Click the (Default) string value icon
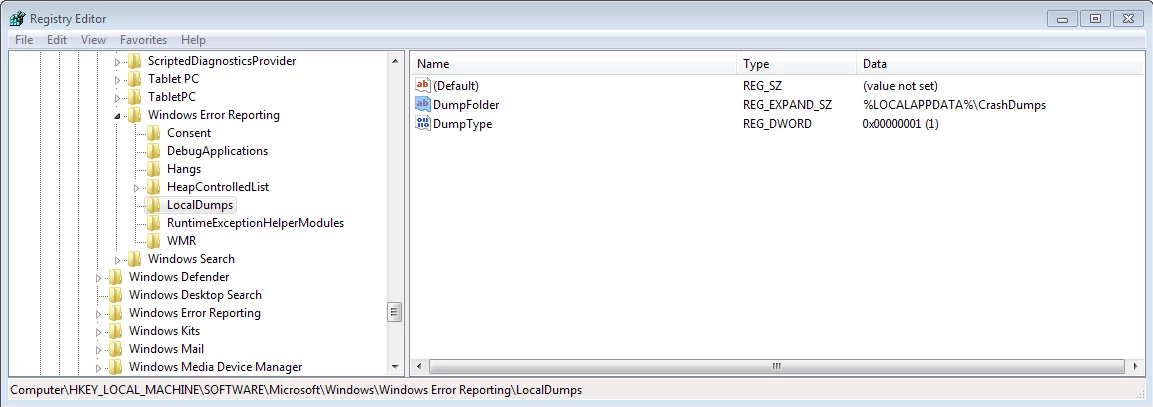Viewport: 1153px width, 407px height. (423, 85)
